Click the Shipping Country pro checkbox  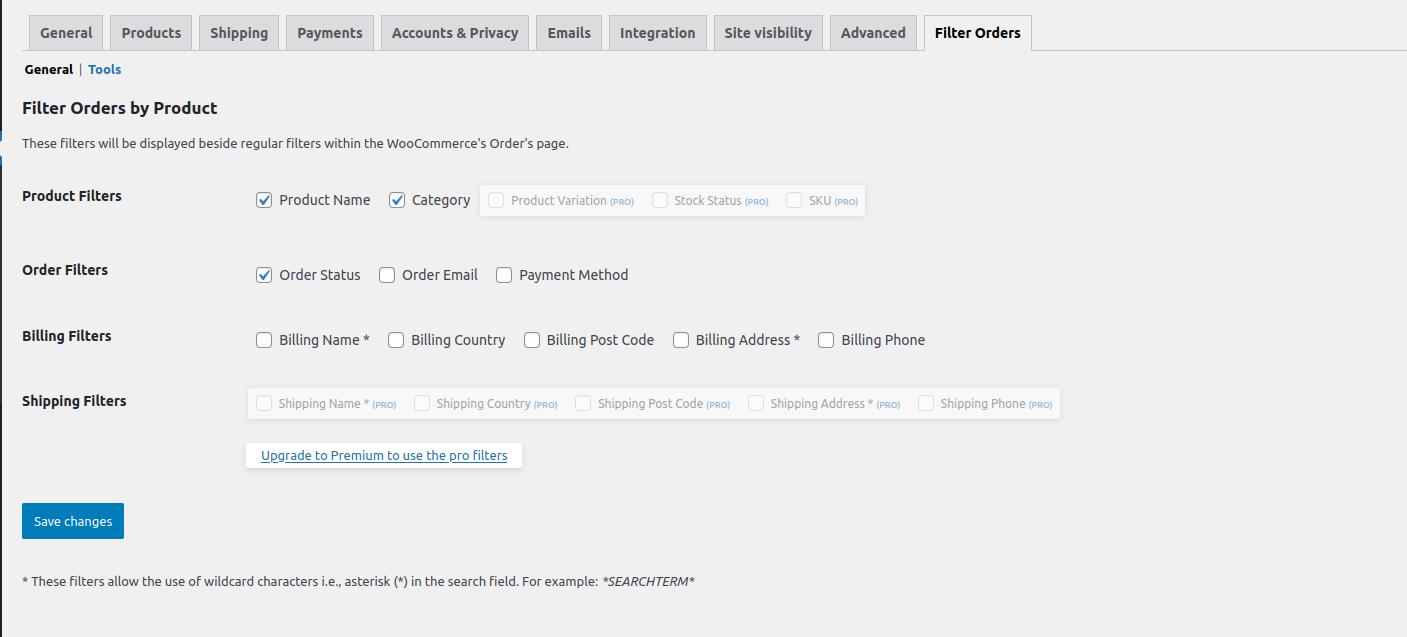point(422,403)
